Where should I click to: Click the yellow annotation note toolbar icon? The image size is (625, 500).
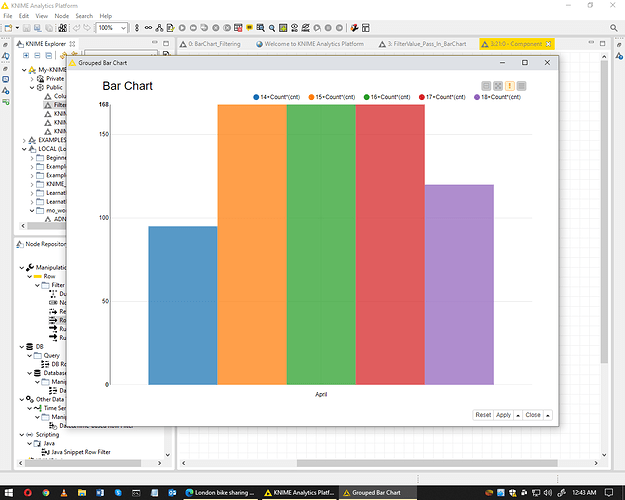click(250, 28)
